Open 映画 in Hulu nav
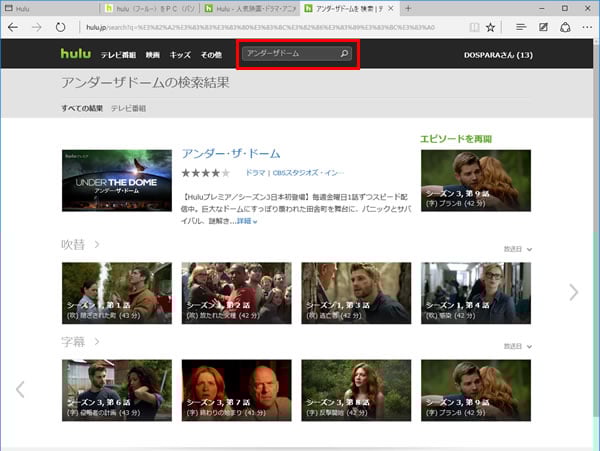The image size is (600, 451). [x=152, y=55]
